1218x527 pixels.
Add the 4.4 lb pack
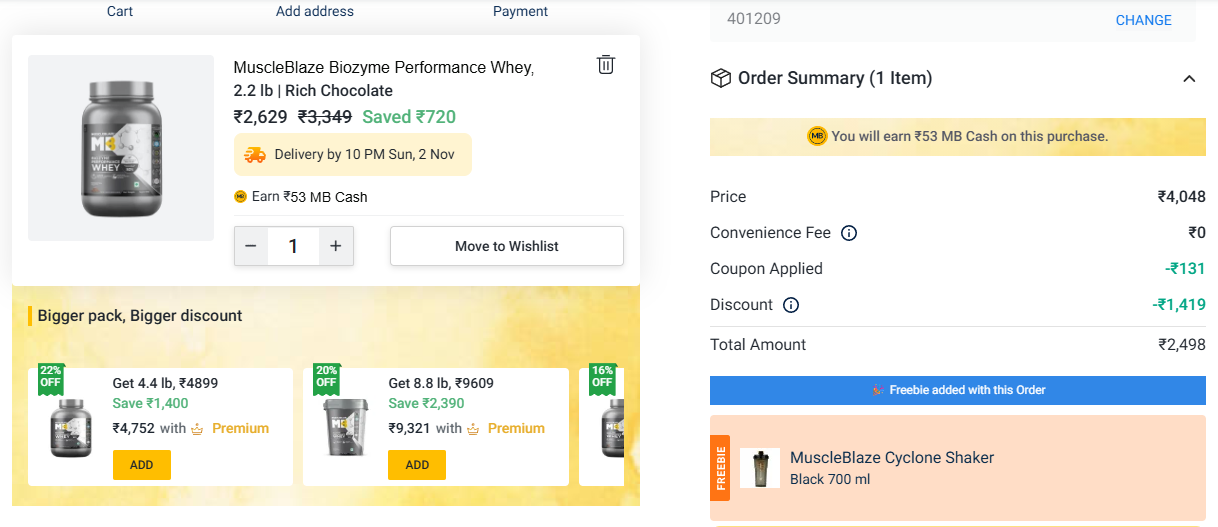(142, 465)
